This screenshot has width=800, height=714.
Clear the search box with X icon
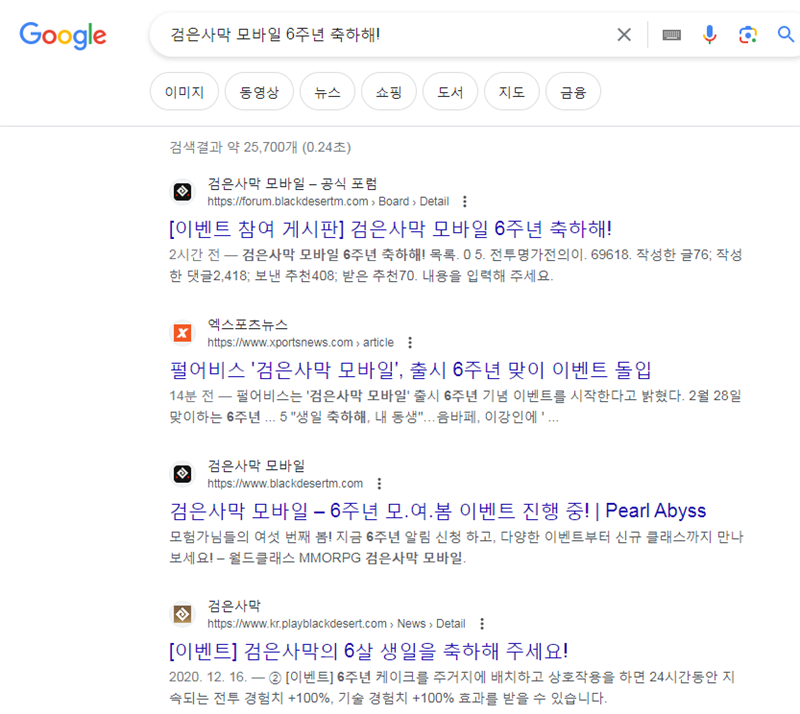click(x=624, y=35)
